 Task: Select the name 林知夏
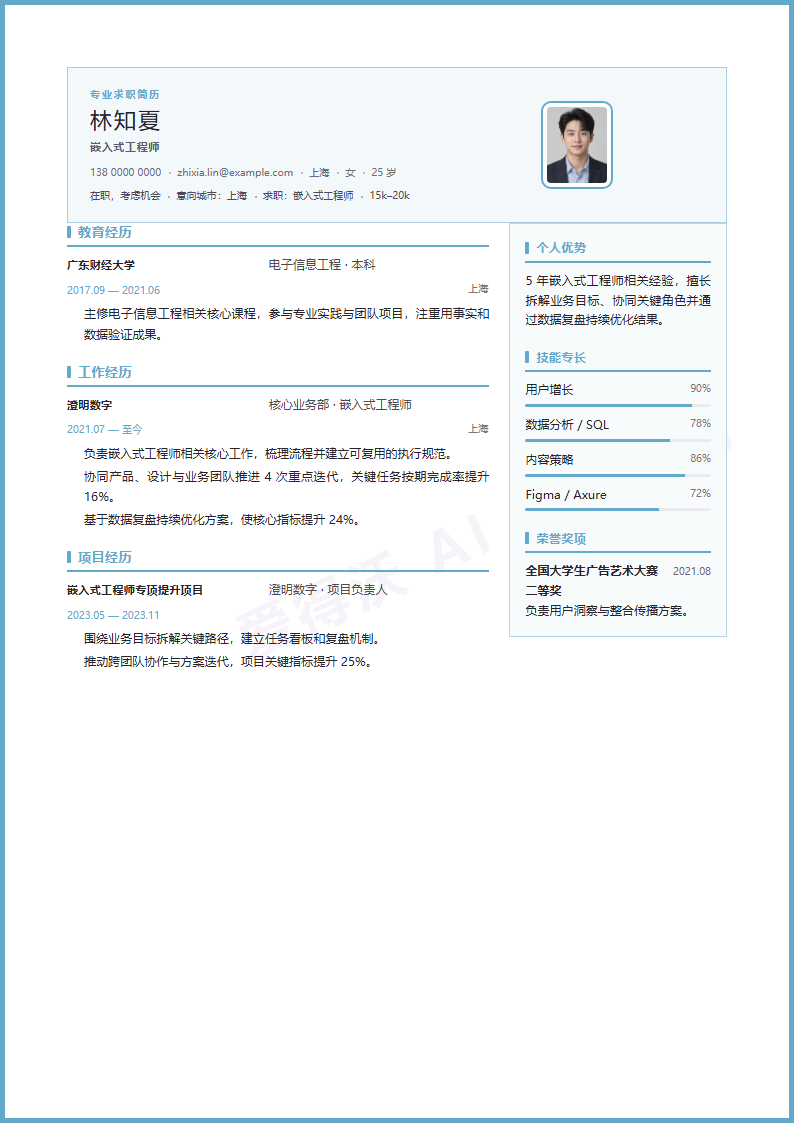(x=125, y=120)
